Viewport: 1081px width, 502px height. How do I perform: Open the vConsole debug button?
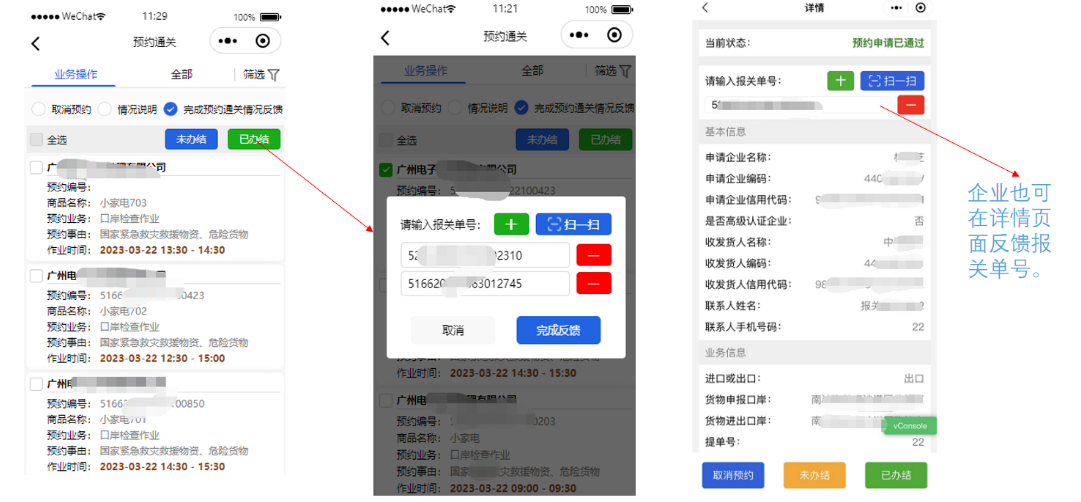[911, 426]
